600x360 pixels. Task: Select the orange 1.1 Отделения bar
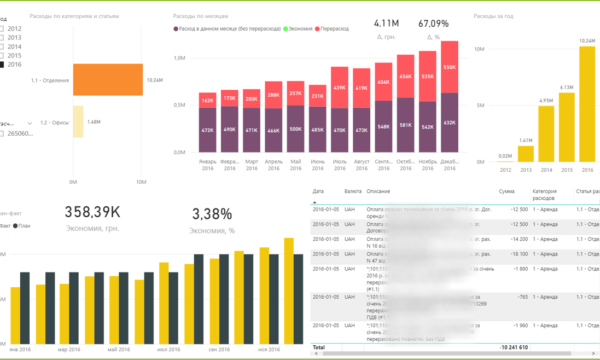click(x=108, y=80)
